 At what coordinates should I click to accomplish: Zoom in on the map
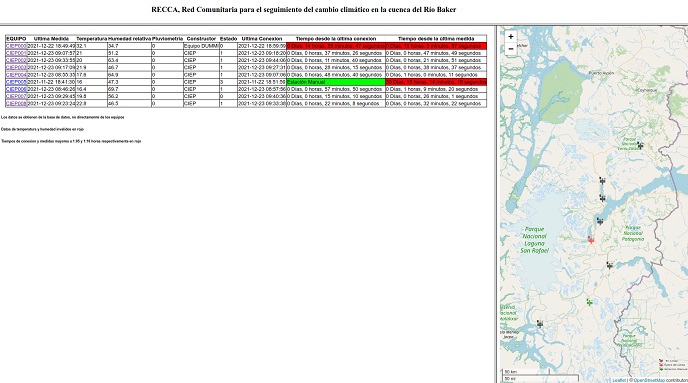(x=511, y=37)
